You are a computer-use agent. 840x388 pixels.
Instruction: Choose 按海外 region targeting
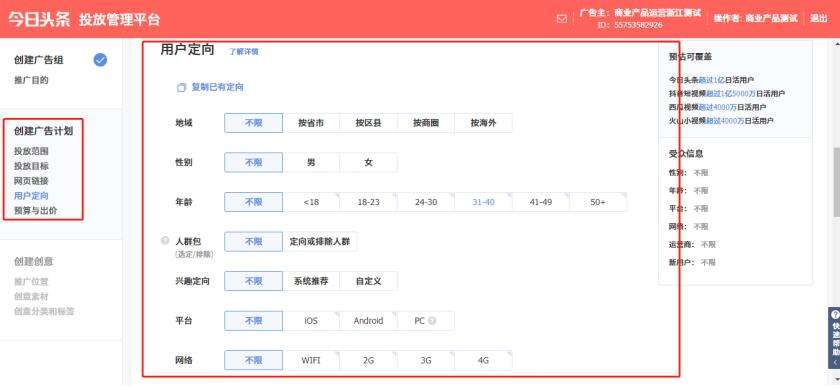click(x=483, y=123)
